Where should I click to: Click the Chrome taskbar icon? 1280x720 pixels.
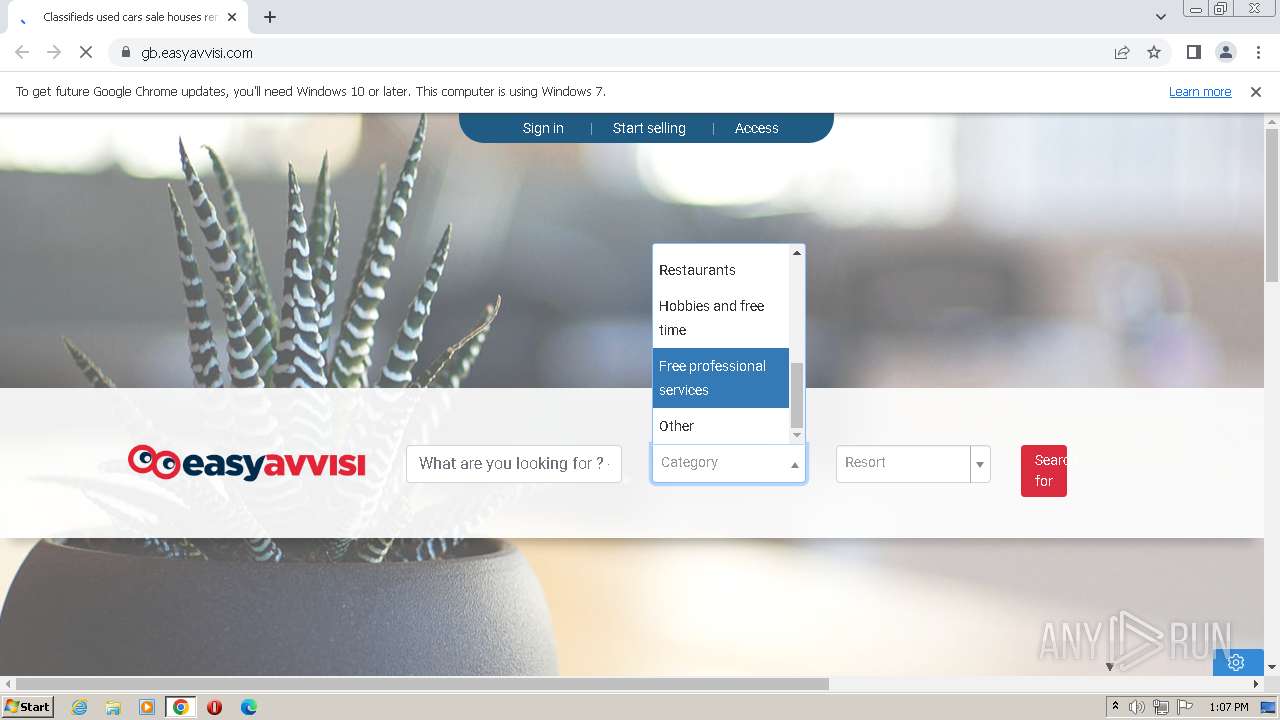181,707
